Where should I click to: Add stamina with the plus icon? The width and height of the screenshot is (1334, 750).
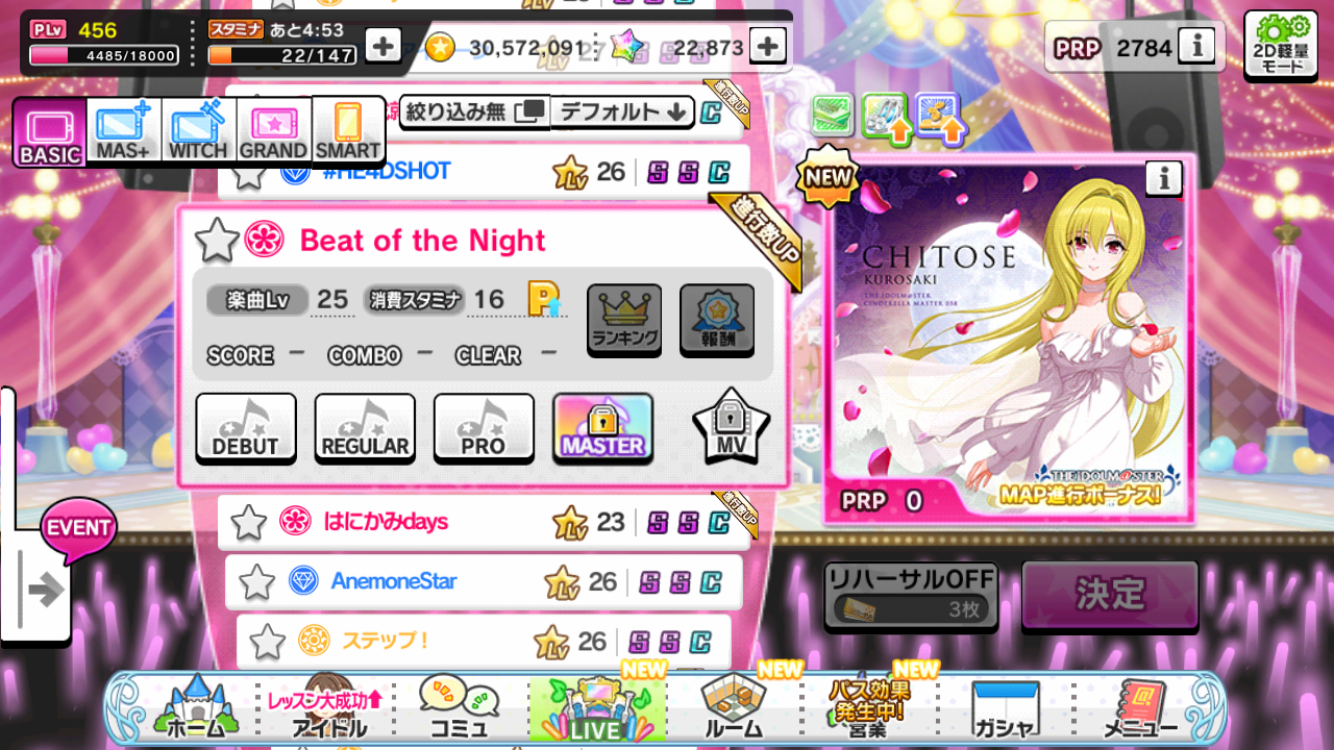click(383, 44)
